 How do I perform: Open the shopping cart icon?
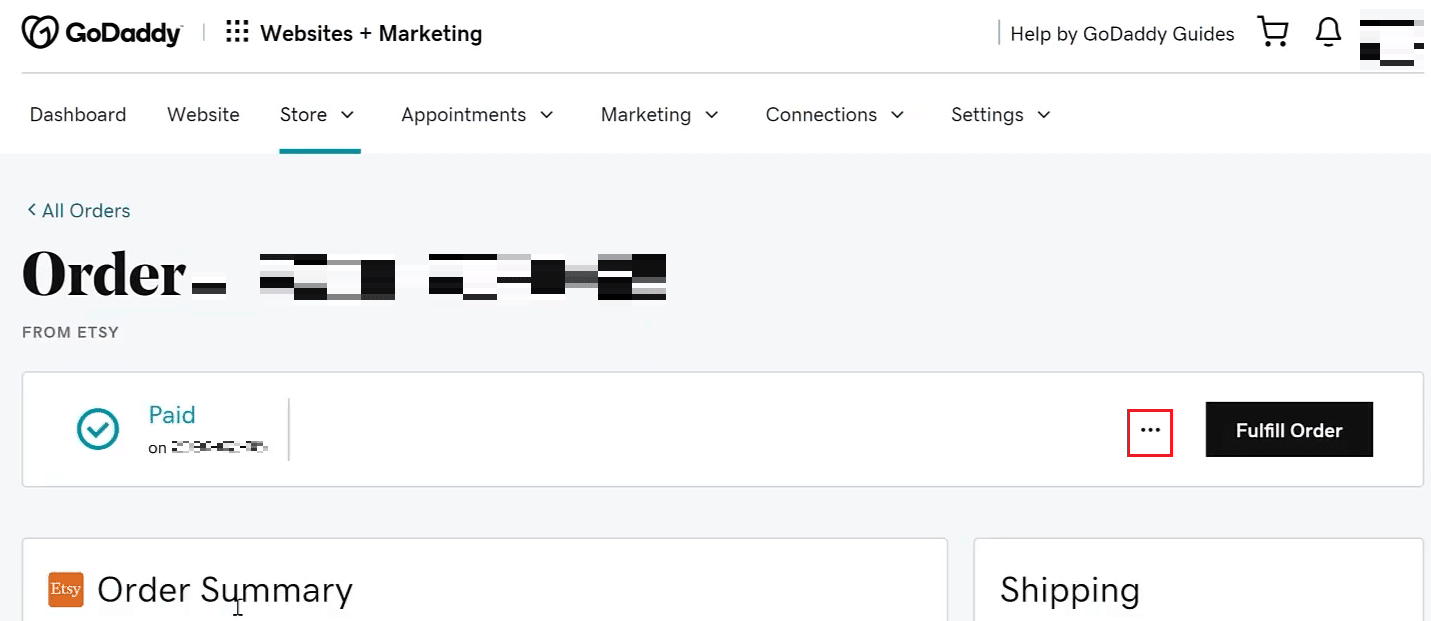(1272, 33)
